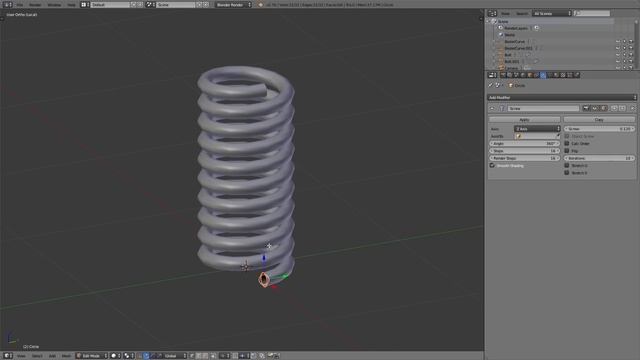Adjust the Iterations value slider
This screenshot has height=360, width=640.
[x=599, y=158]
